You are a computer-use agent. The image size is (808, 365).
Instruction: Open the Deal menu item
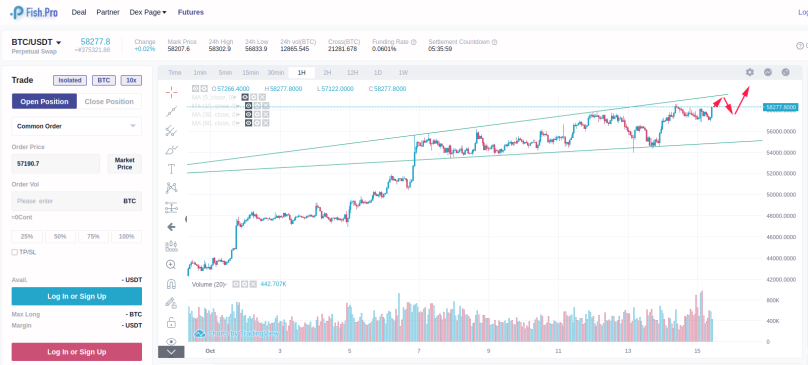coord(79,12)
